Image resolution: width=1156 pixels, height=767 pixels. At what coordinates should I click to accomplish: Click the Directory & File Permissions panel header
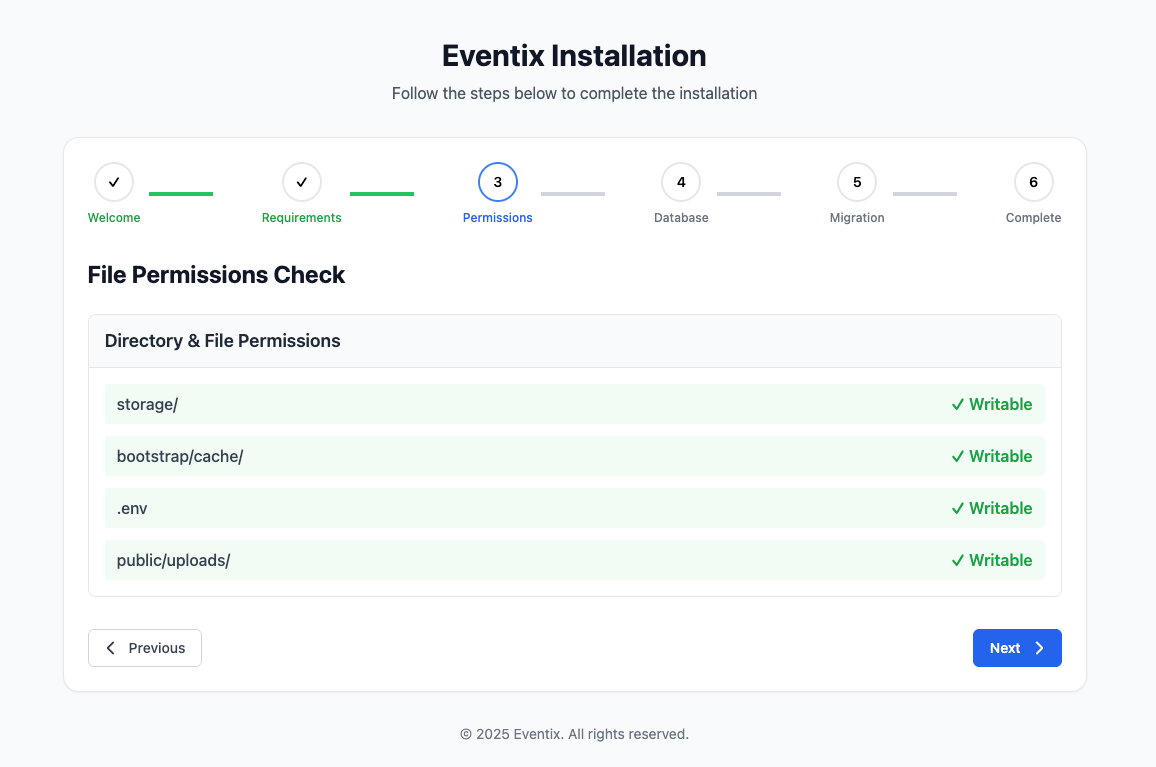tap(223, 341)
